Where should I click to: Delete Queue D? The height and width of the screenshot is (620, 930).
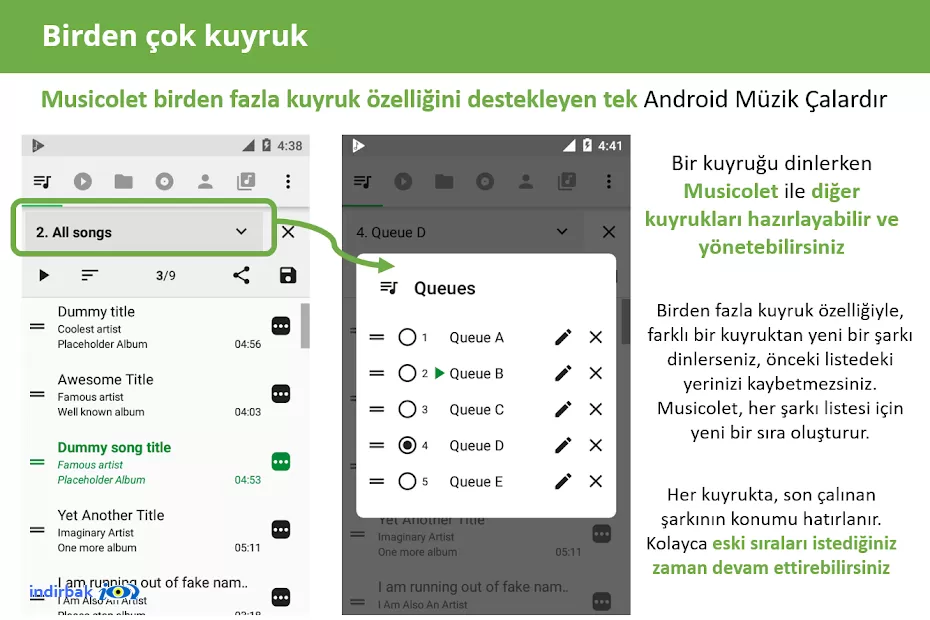(x=595, y=445)
